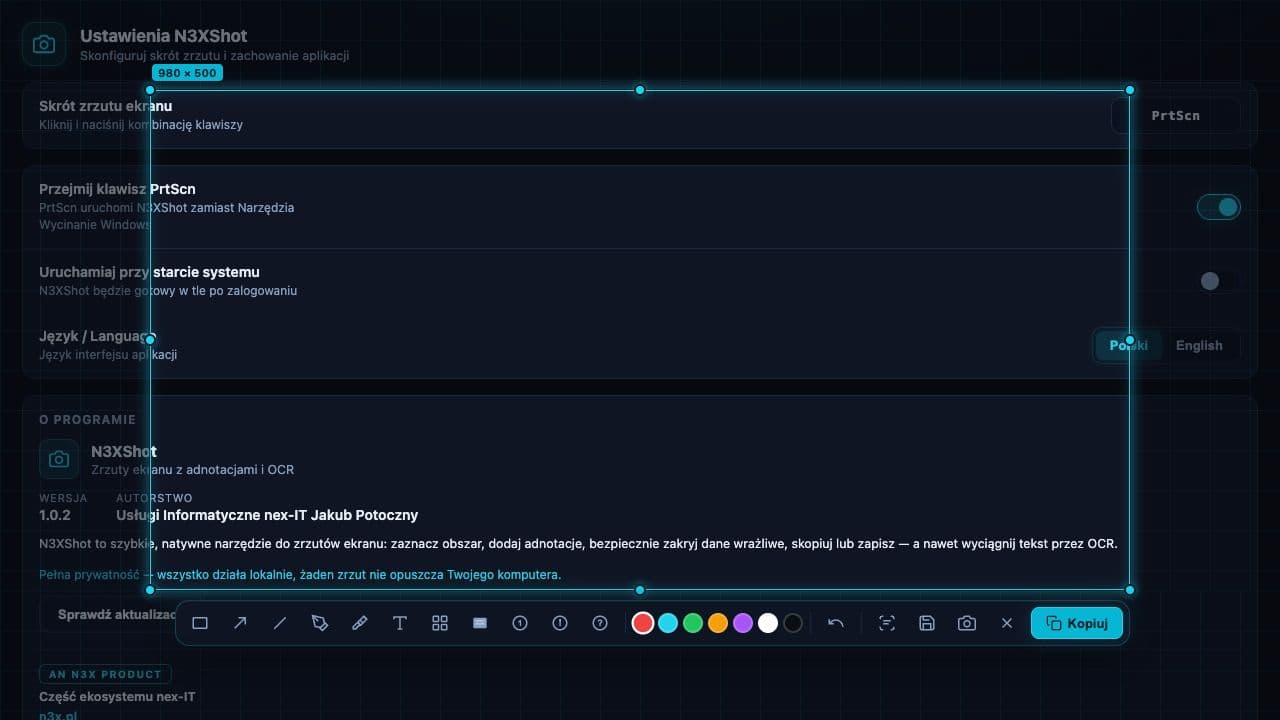Toggle the Przejmij klawisz PrtScn switch

[x=1219, y=207]
